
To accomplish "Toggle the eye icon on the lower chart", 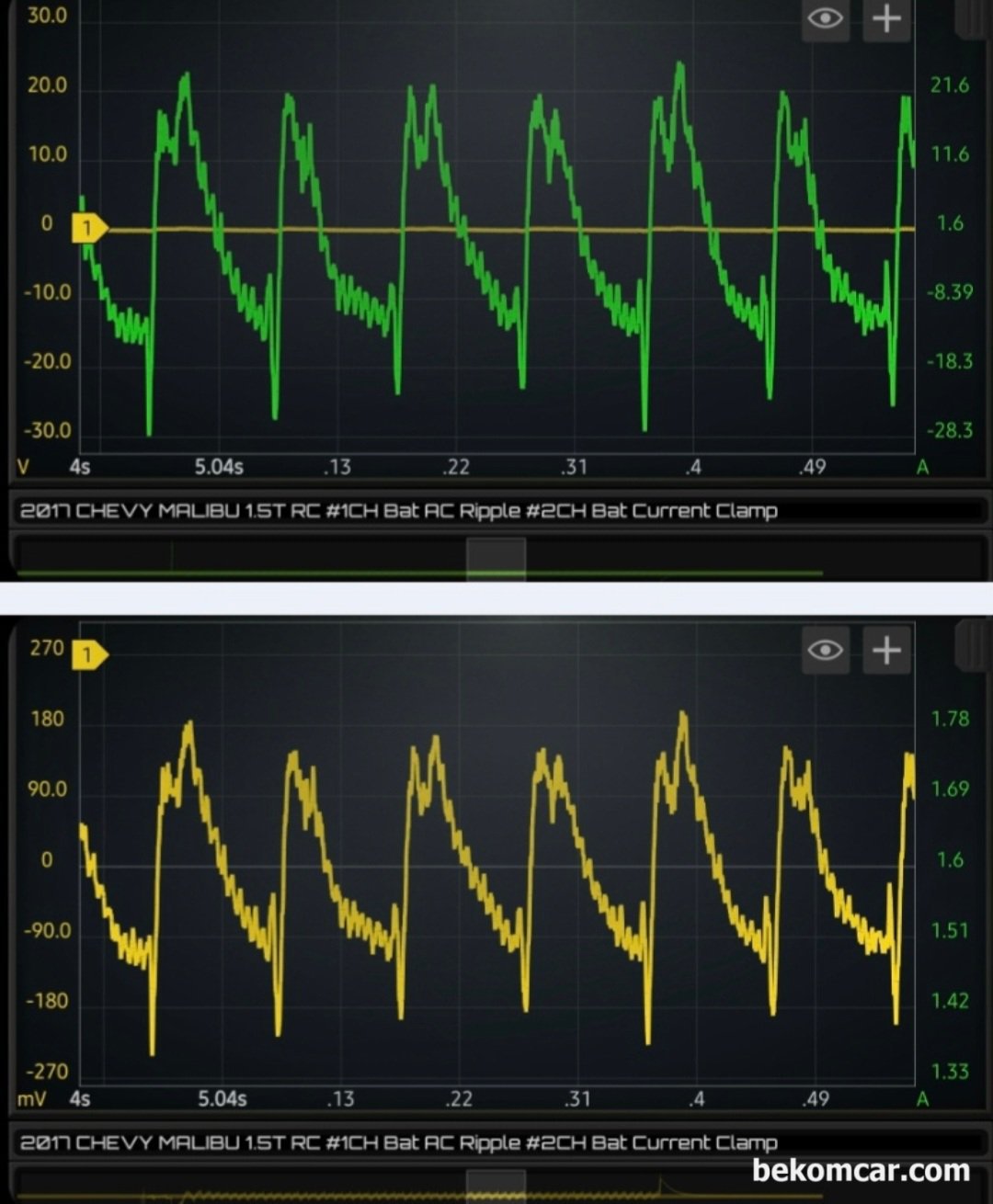I will (x=825, y=651).
